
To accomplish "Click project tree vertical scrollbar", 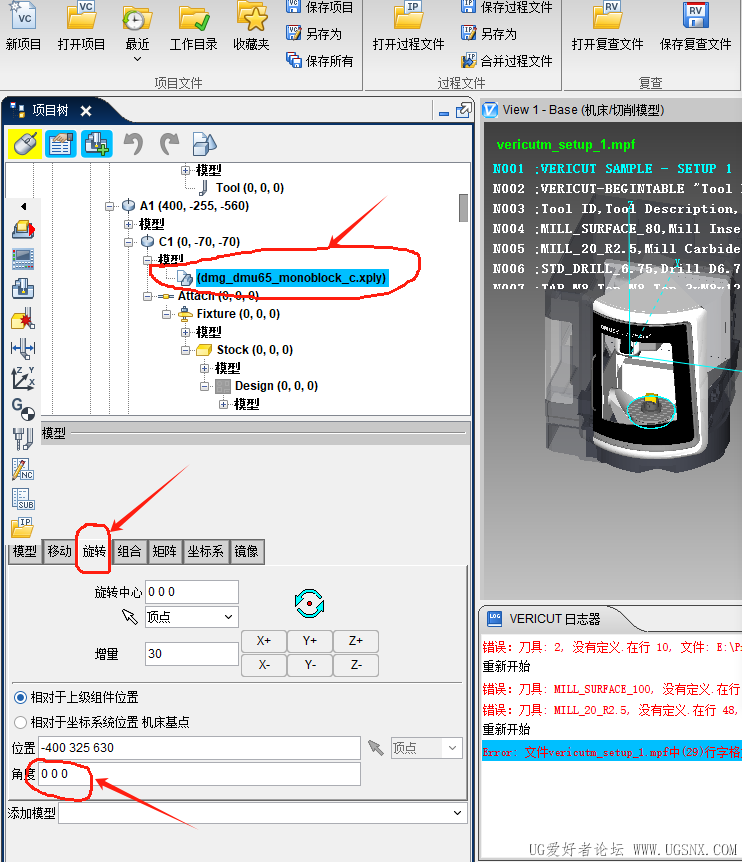I will click(x=463, y=208).
